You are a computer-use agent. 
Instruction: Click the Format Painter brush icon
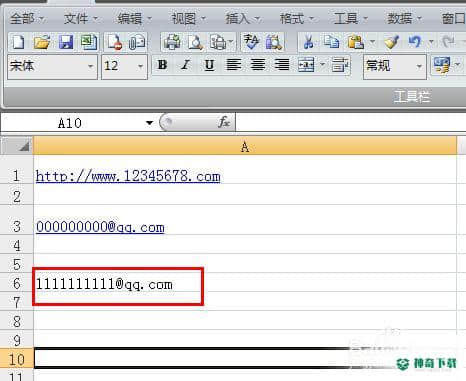[x=392, y=42]
